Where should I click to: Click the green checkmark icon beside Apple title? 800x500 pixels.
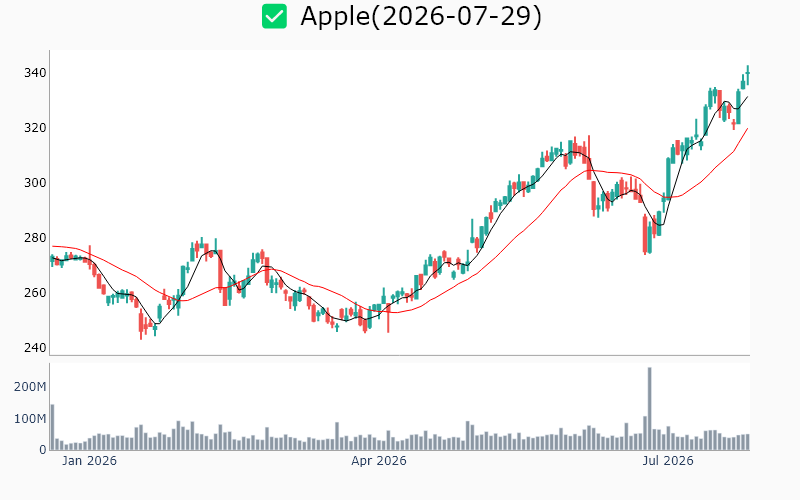(x=274, y=16)
